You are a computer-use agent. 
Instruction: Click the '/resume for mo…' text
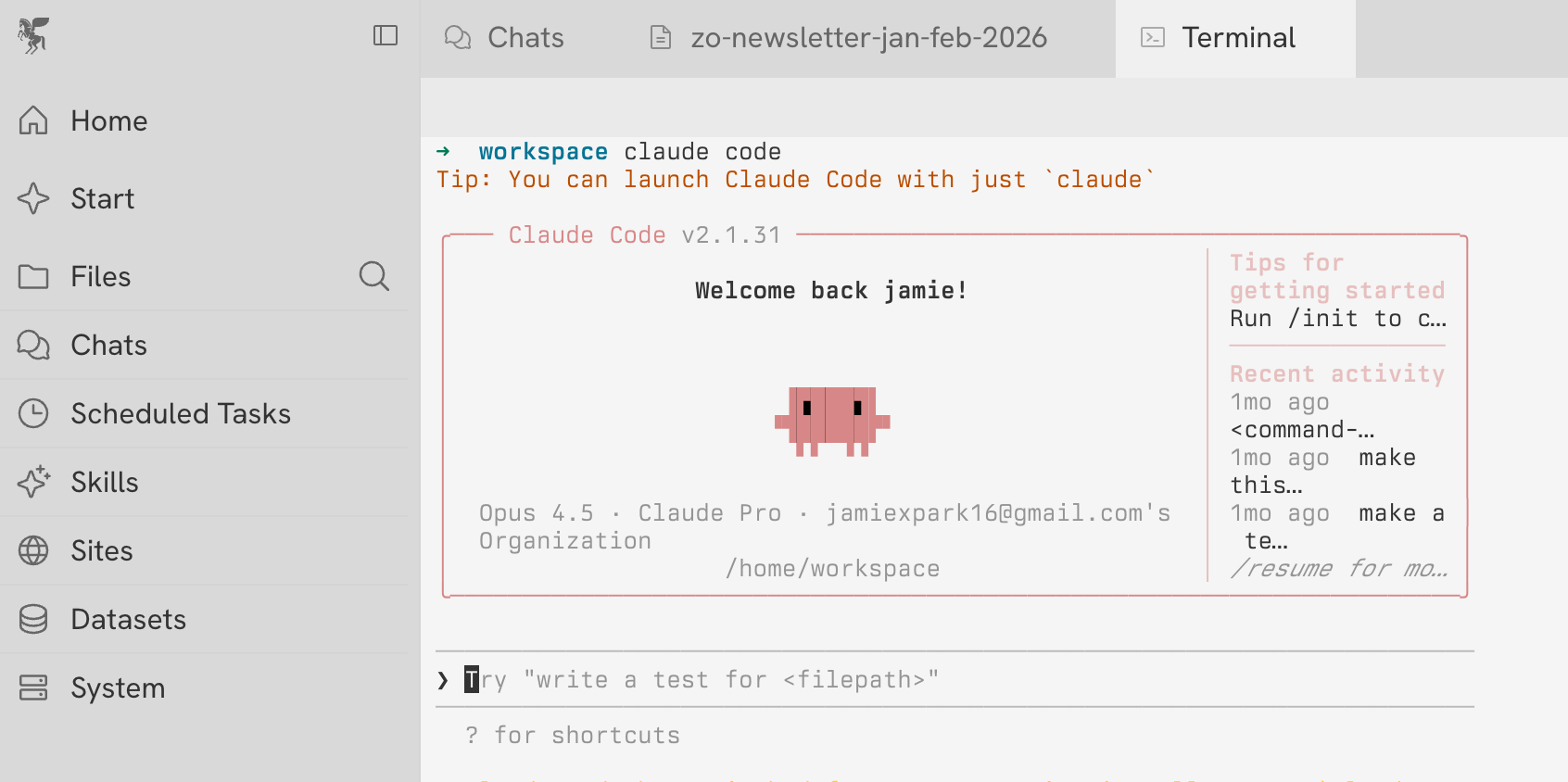coord(1339,568)
